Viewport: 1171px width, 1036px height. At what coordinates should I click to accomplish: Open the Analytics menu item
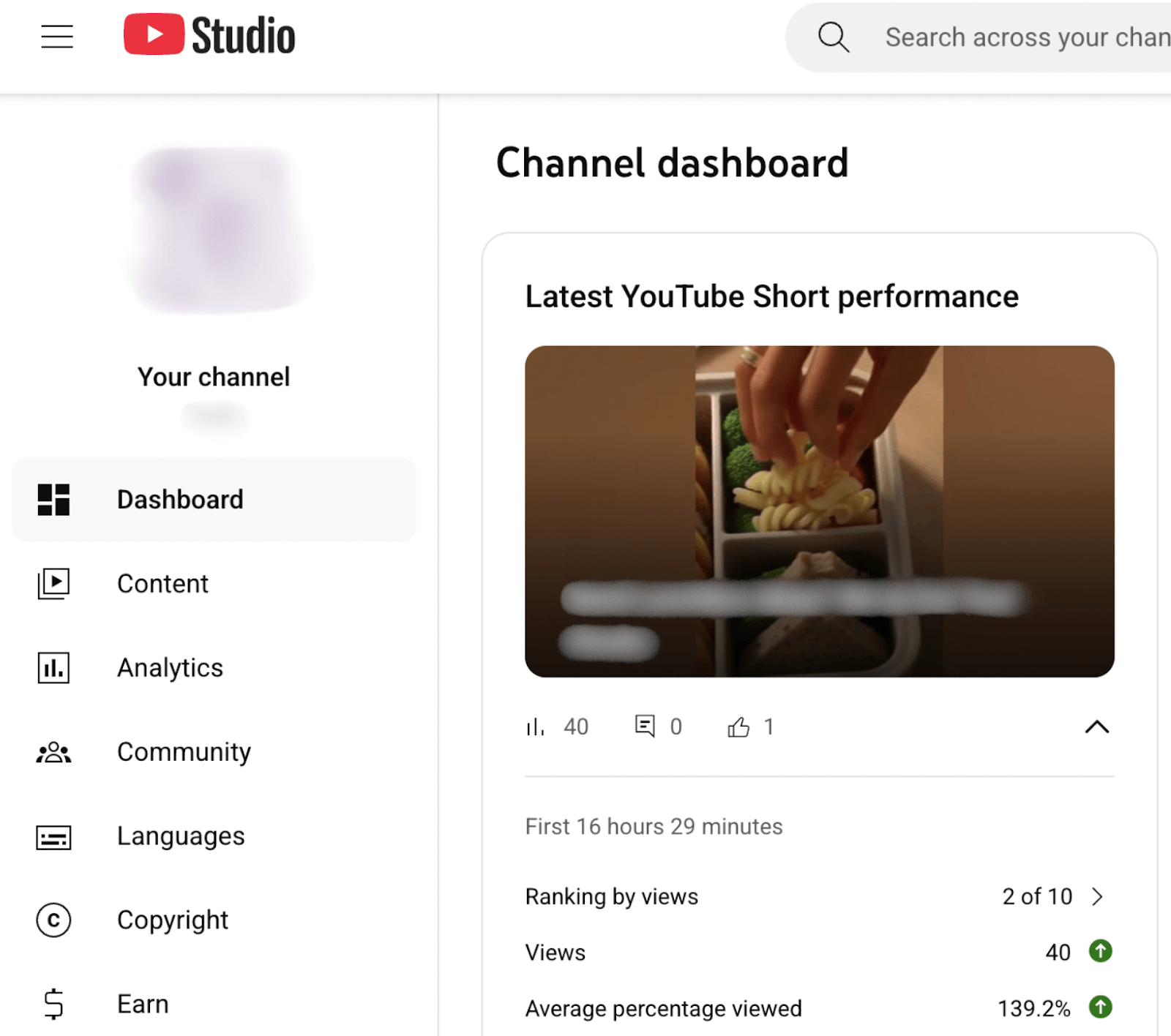tap(170, 668)
